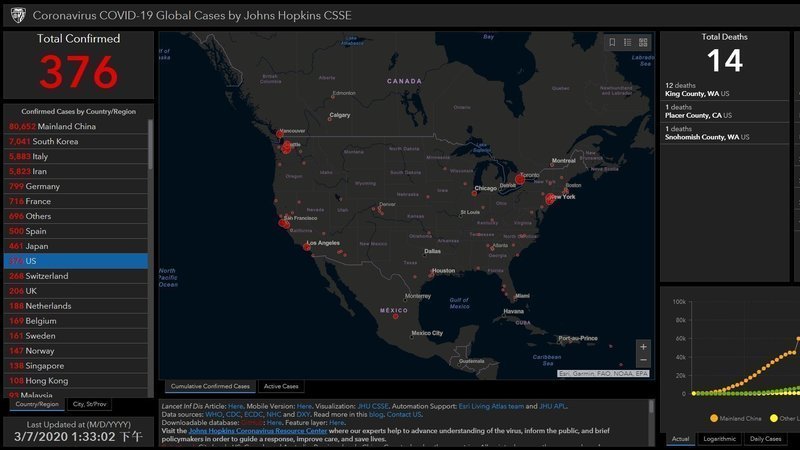
Task: Open the Johns Hopkins Coronavirus Resource Center link
Action: 258,431
